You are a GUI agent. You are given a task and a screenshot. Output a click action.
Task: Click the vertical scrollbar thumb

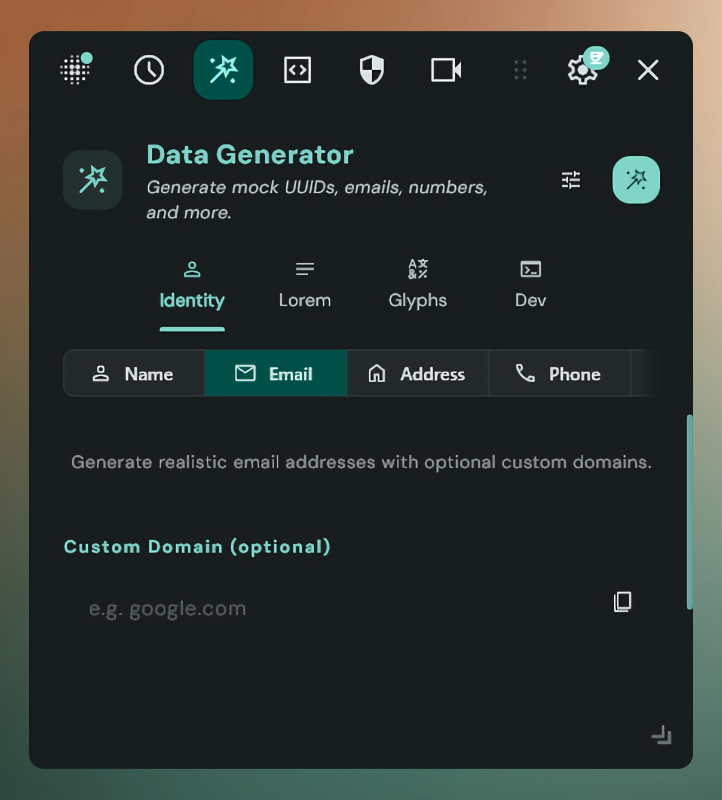[689, 512]
